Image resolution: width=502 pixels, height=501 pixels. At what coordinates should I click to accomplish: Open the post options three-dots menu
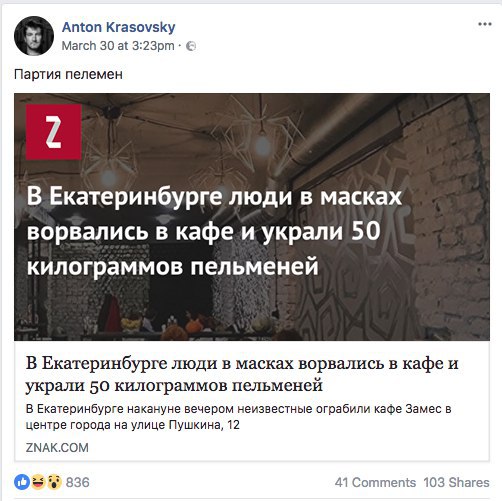485,24
